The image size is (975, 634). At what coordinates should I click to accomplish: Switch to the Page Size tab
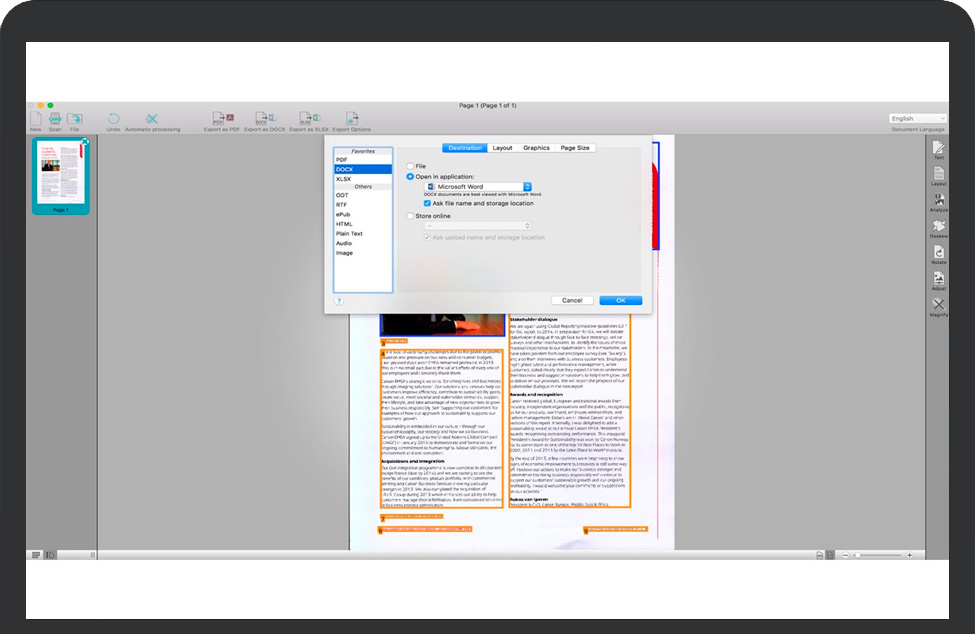[x=574, y=148]
